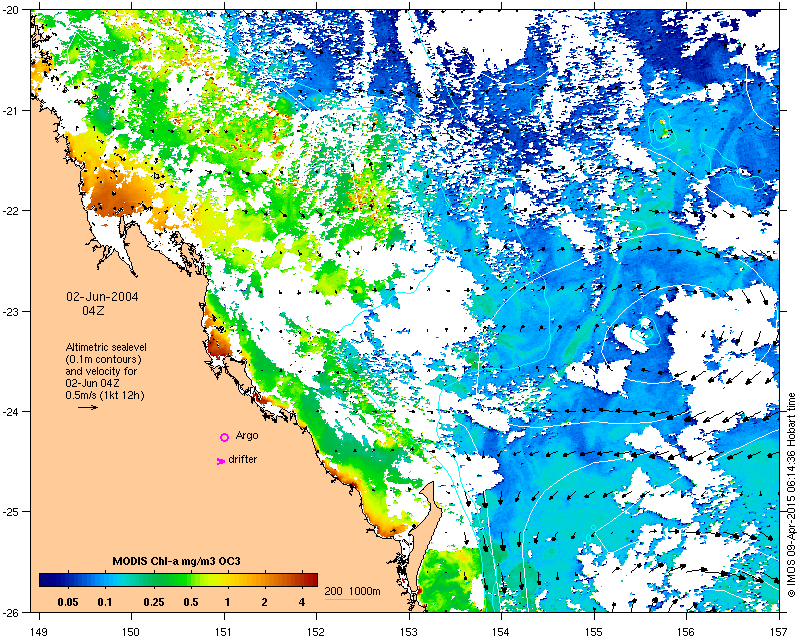Click the green colorbar region near 0.25
This screenshot has height=640, width=800.
(156, 580)
